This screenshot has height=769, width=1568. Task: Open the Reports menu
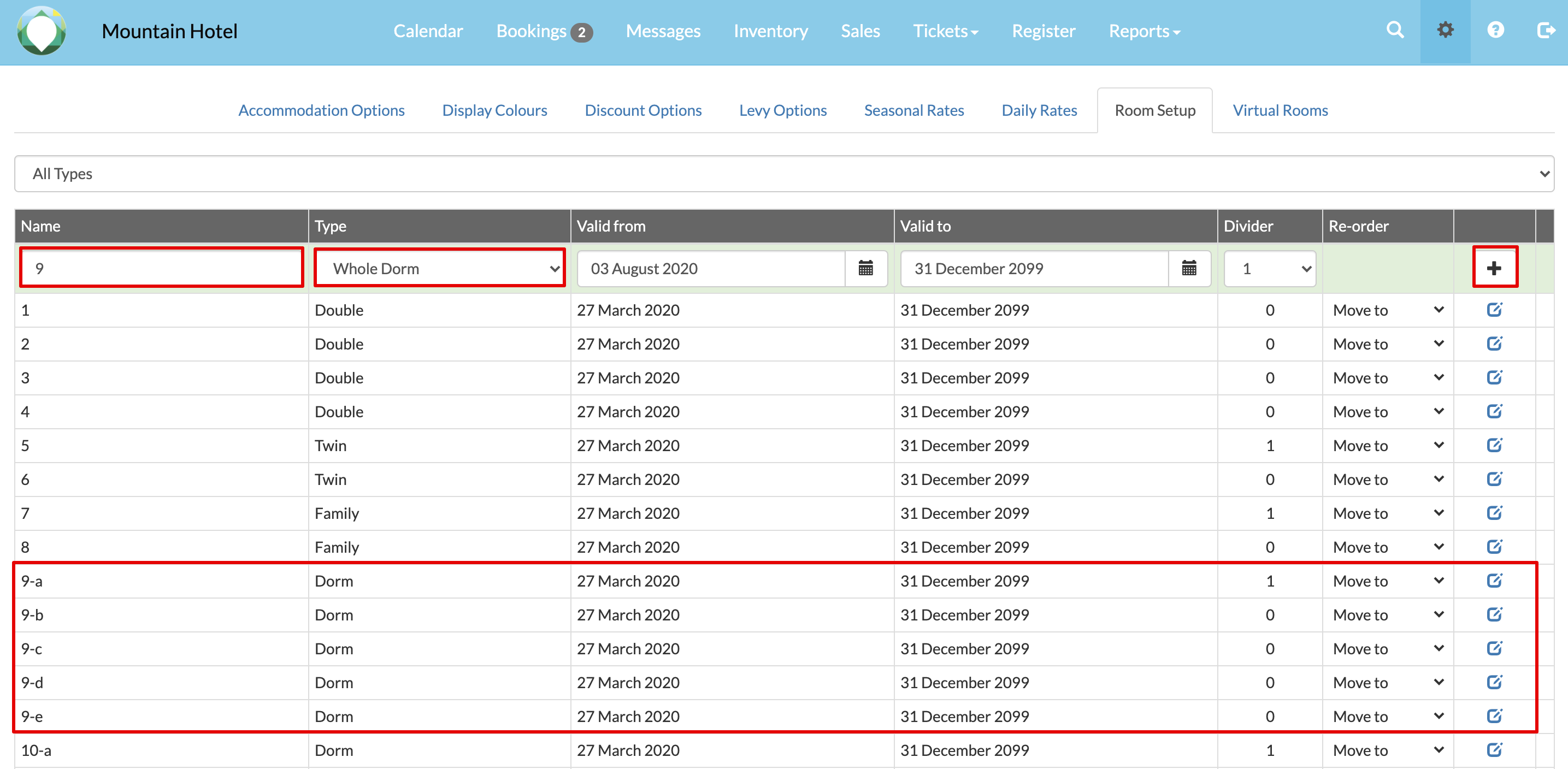pos(1143,31)
